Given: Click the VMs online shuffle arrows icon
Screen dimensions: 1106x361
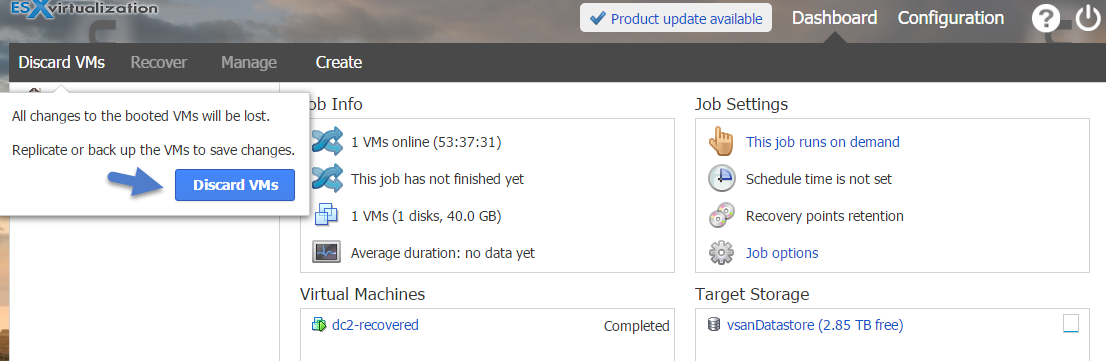Looking at the screenshot, I should pyautogui.click(x=327, y=142).
